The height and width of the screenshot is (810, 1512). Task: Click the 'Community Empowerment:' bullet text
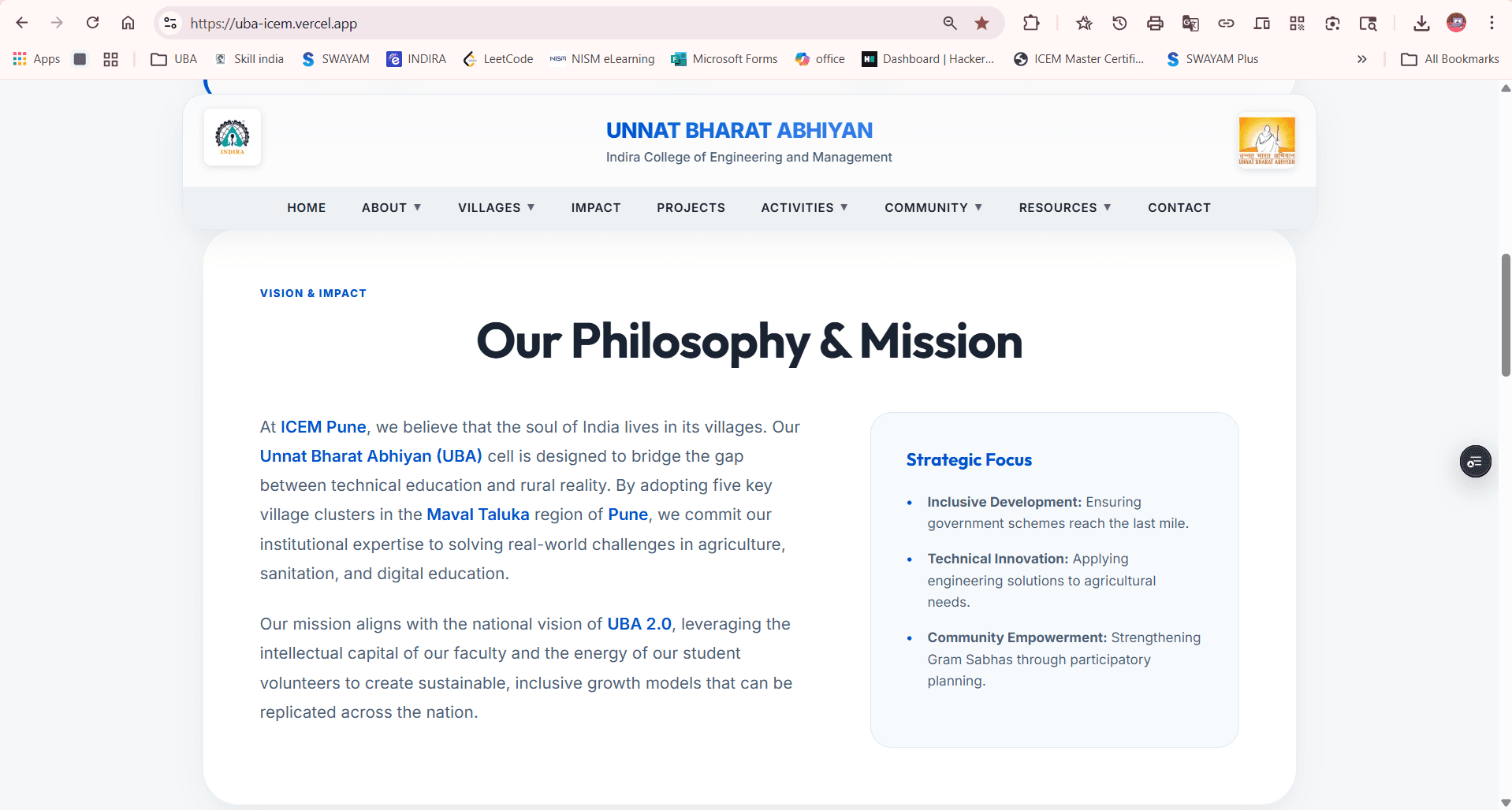pos(1017,637)
